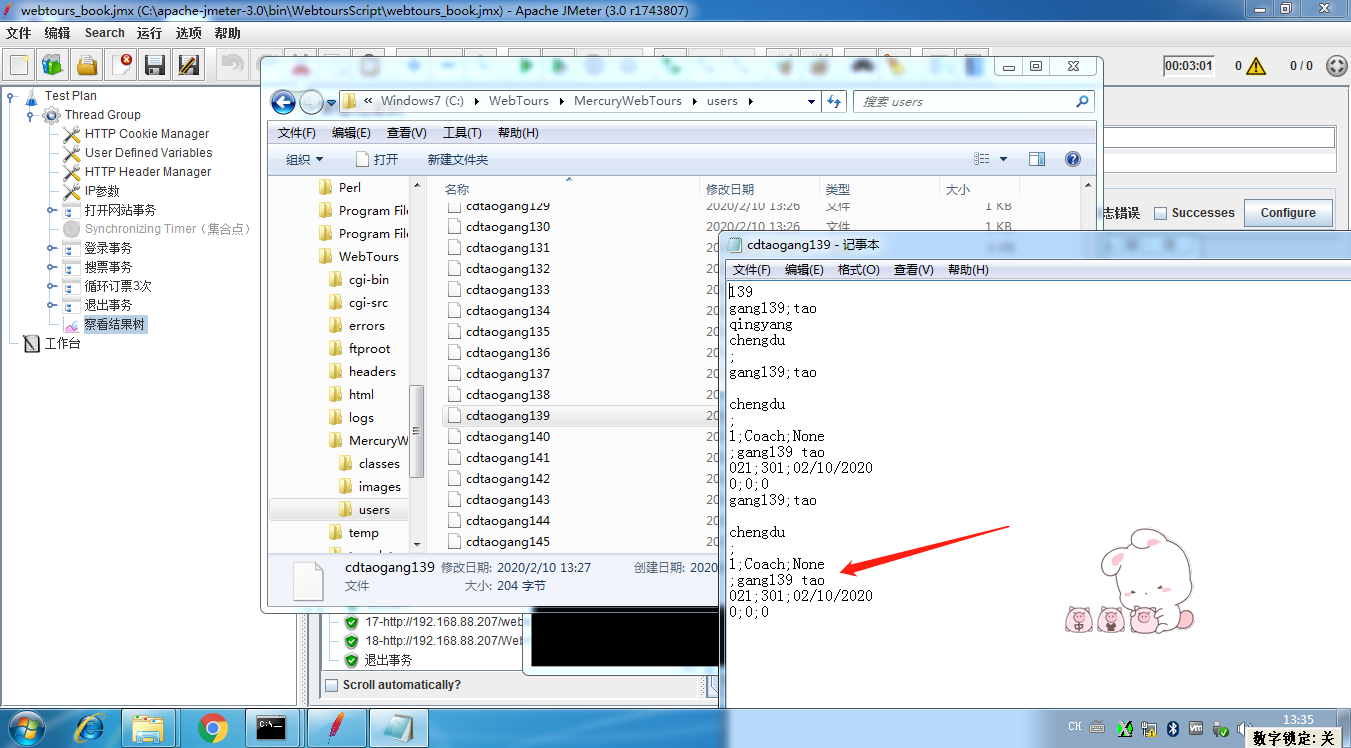Click MercuryWebTours breadcrumb in address bar
The image size is (1351, 748).
pos(627,101)
